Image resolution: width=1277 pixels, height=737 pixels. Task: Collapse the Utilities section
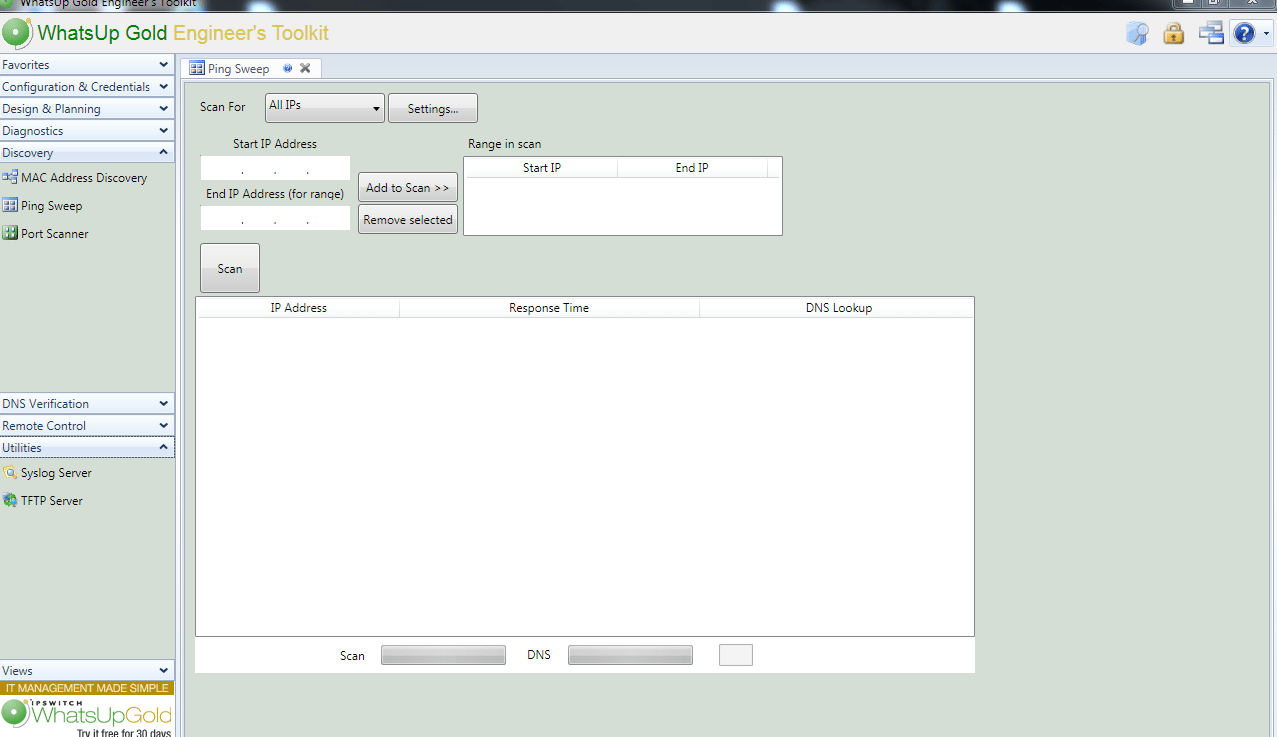click(87, 448)
